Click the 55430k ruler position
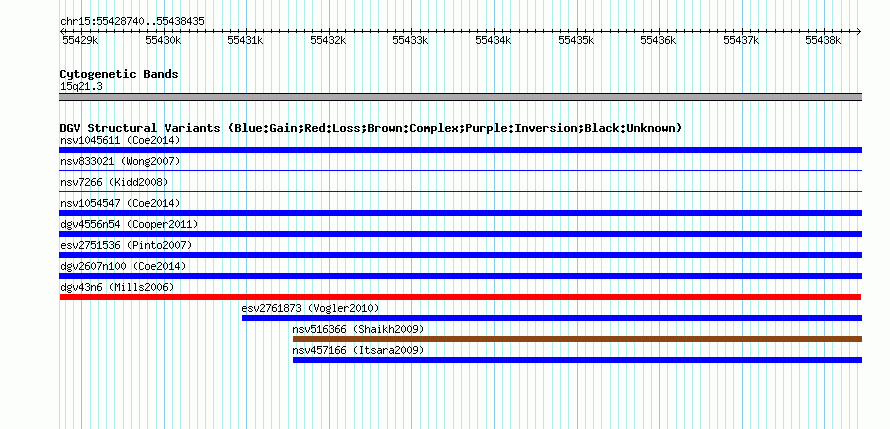The width and height of the screenshot is (890, 429). pos(163,40)
